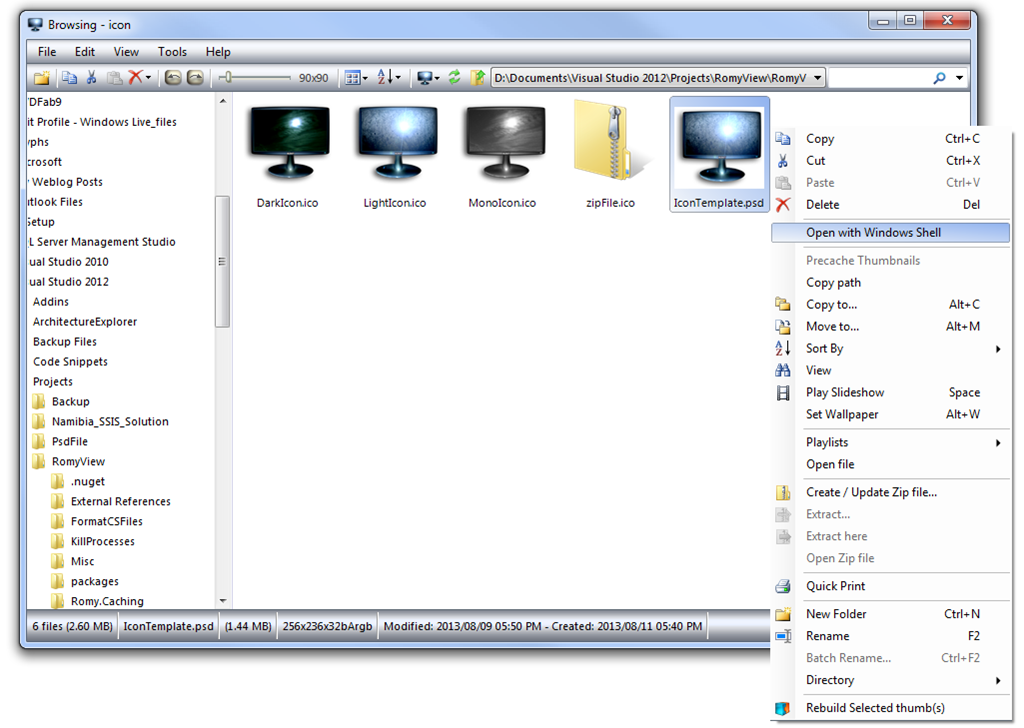1024x728 pixels.
Task: Open the Tools menu
Action: (172, 52)
